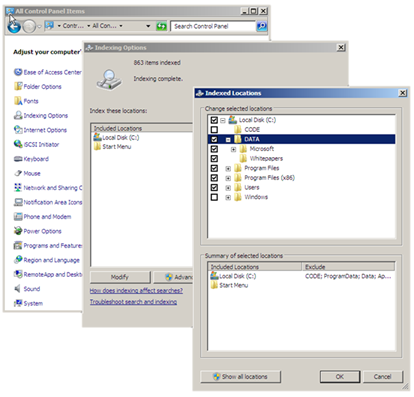Click the Back arrow in Control Panel window
This screenshot has height=397, width=414.
click(14, 26)
